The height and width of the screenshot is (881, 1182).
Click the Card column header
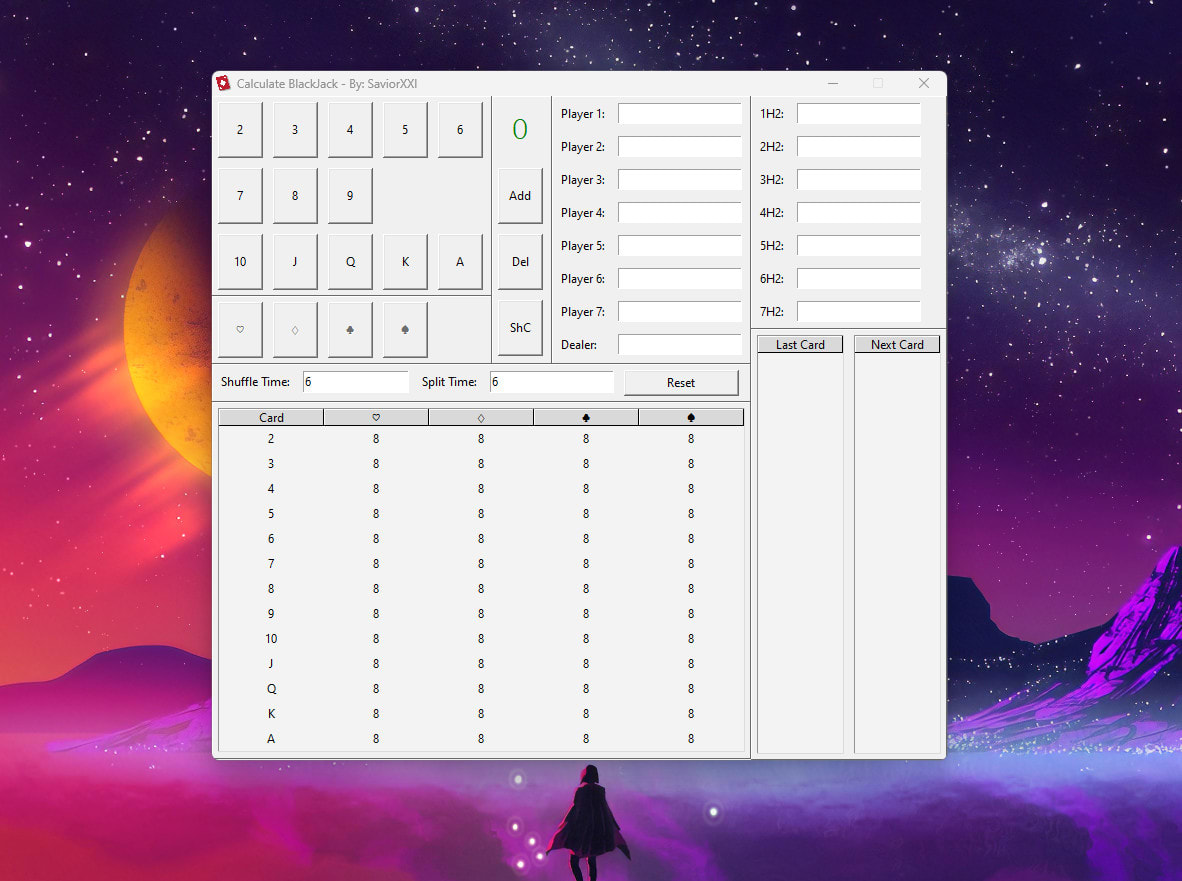point(271,418)
